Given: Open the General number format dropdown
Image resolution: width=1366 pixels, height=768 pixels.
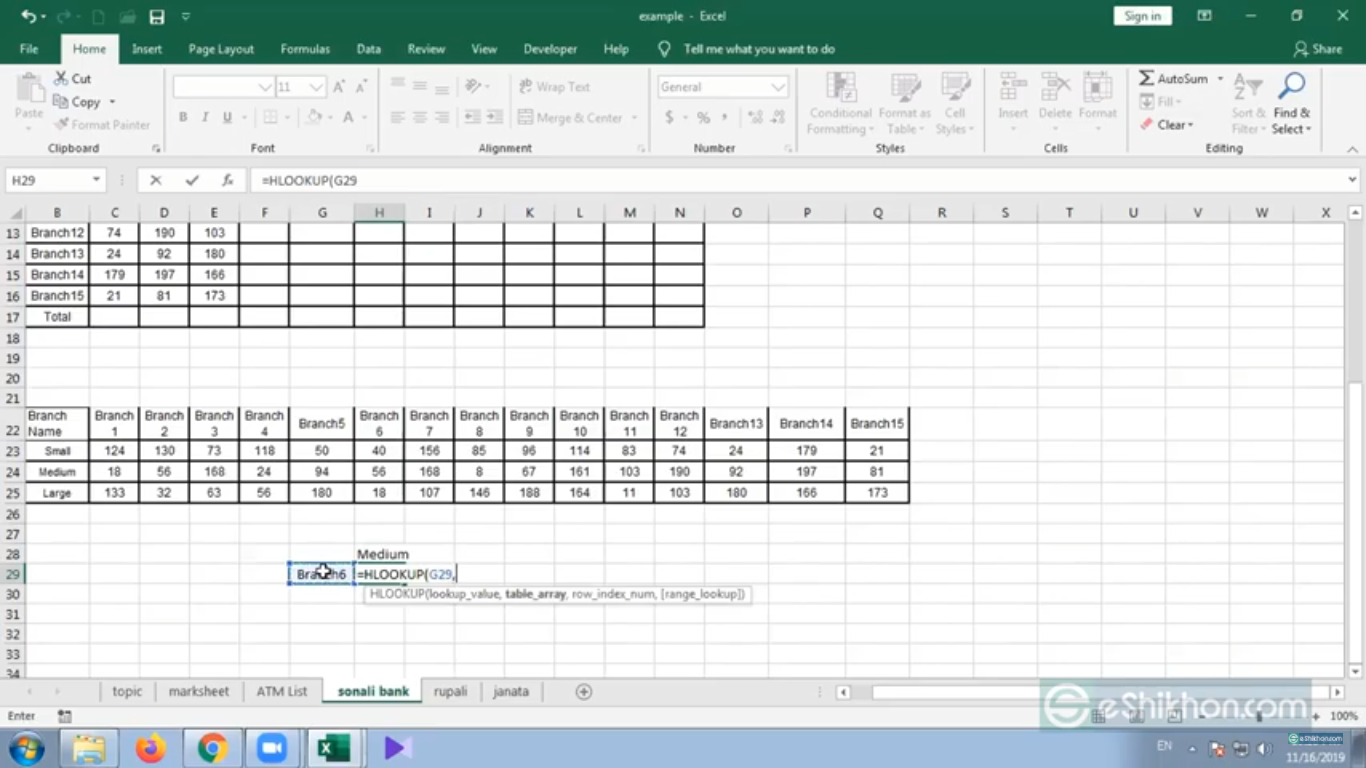Looking at the screenshot, I should click(x=778, y=87).
